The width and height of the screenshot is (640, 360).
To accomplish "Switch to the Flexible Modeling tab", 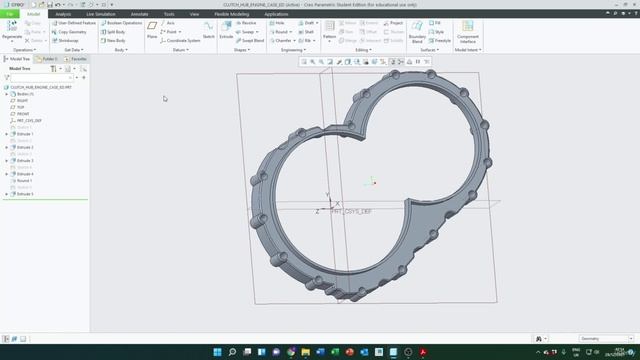I will 231,14.
